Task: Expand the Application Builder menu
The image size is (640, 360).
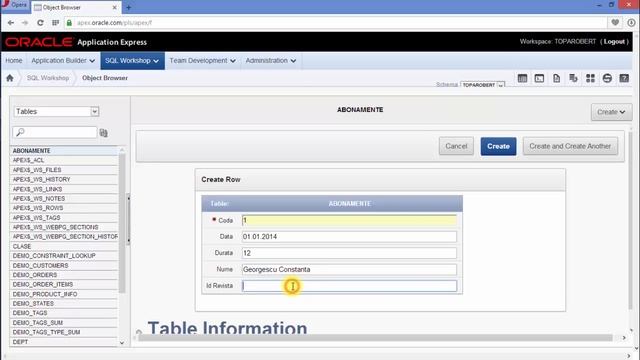Action: (x=63, y=60)
